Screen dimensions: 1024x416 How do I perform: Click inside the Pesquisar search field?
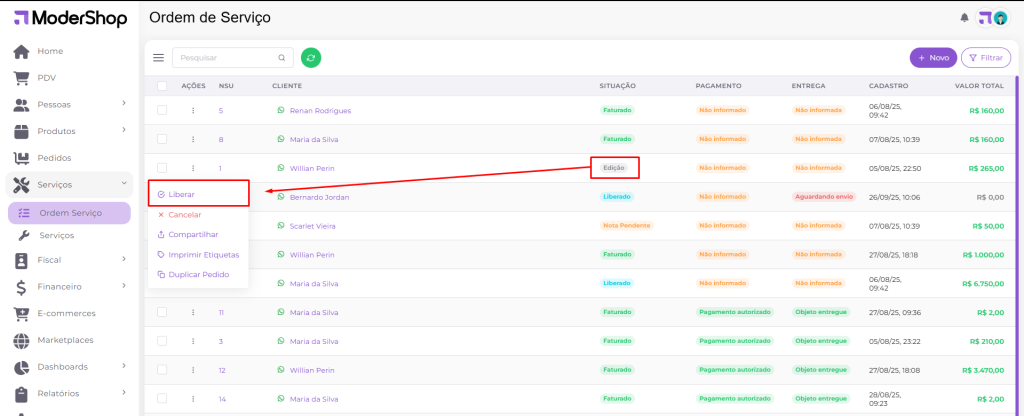click(x=227, y=58)
